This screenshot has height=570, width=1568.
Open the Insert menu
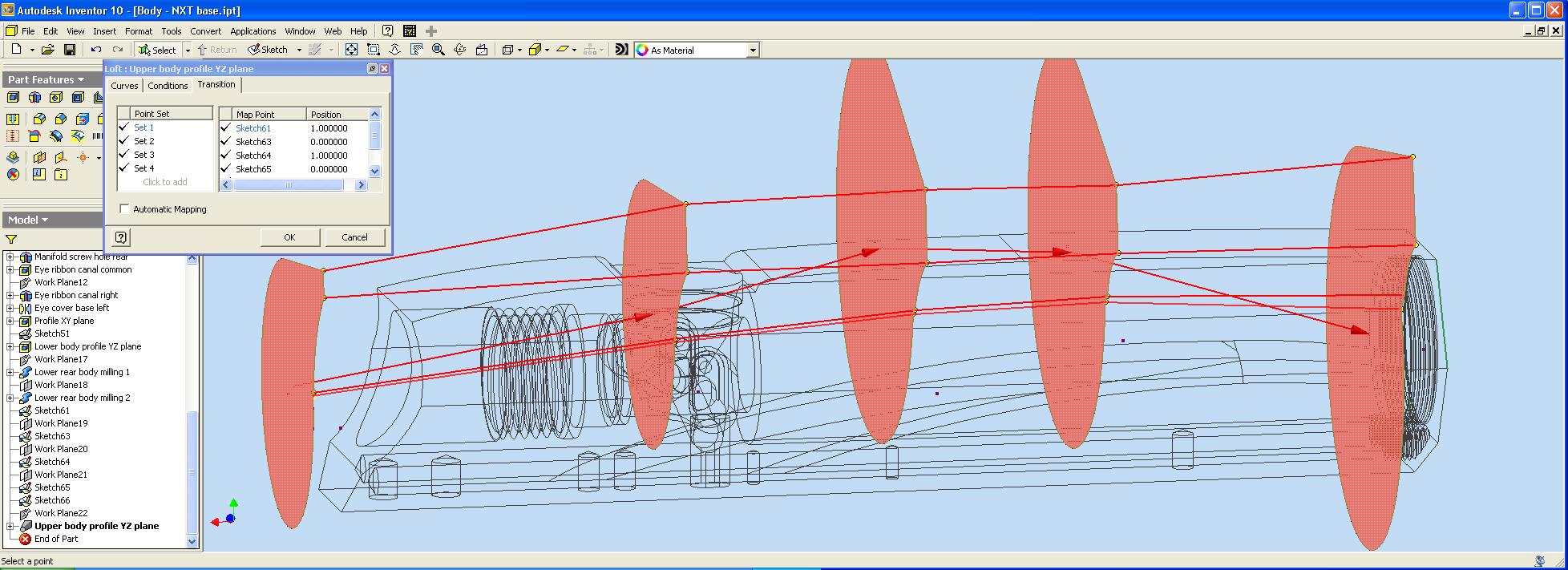(x=104, y=31)
